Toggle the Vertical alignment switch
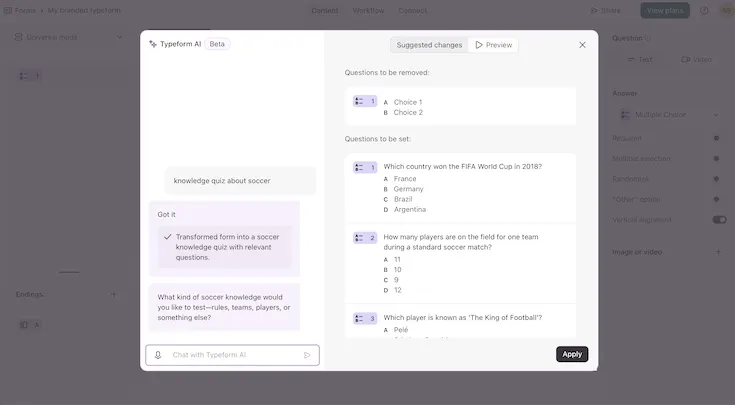Screen dimensions: 735x405 point(719,219)
